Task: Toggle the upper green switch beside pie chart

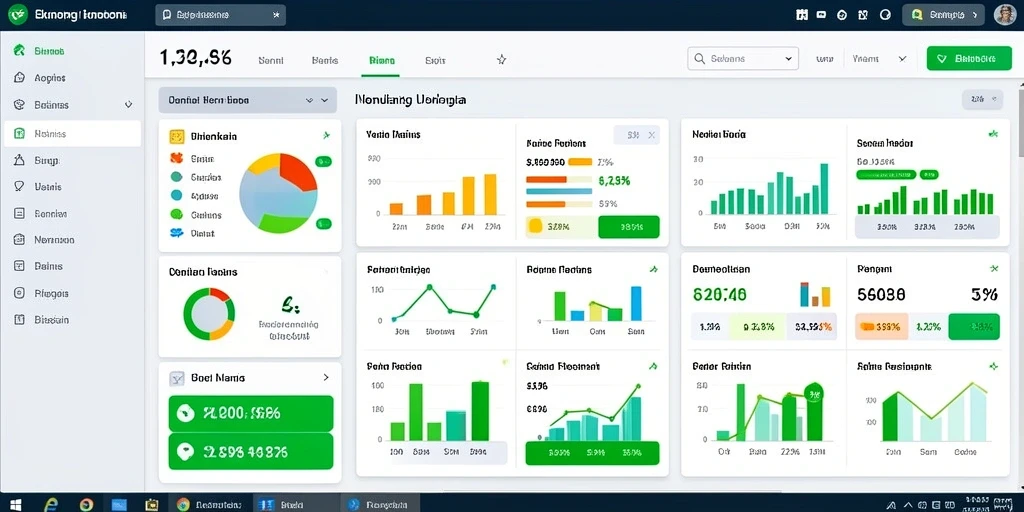Action: tap(323, 161)
